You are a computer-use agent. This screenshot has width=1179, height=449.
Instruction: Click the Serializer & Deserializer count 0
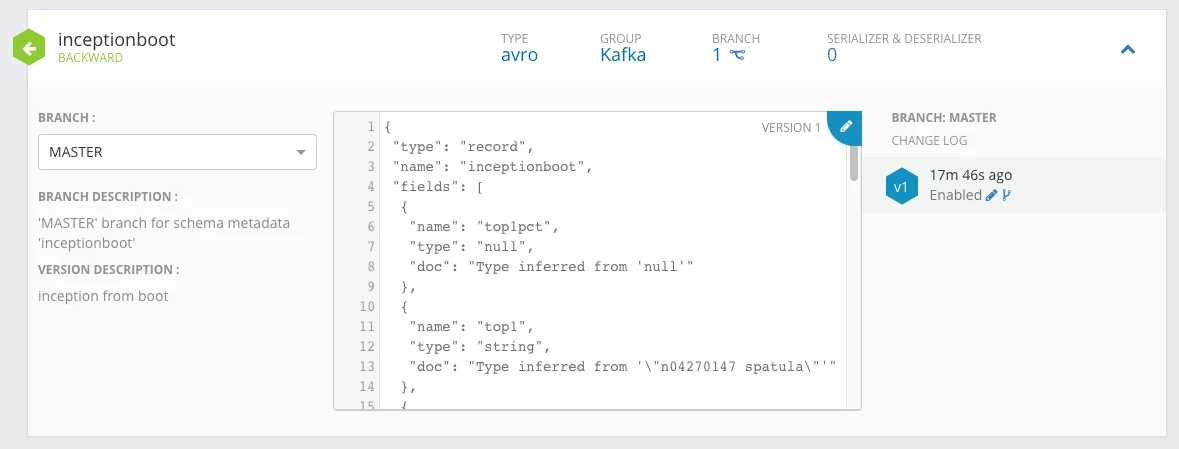(x=832, y=55)
